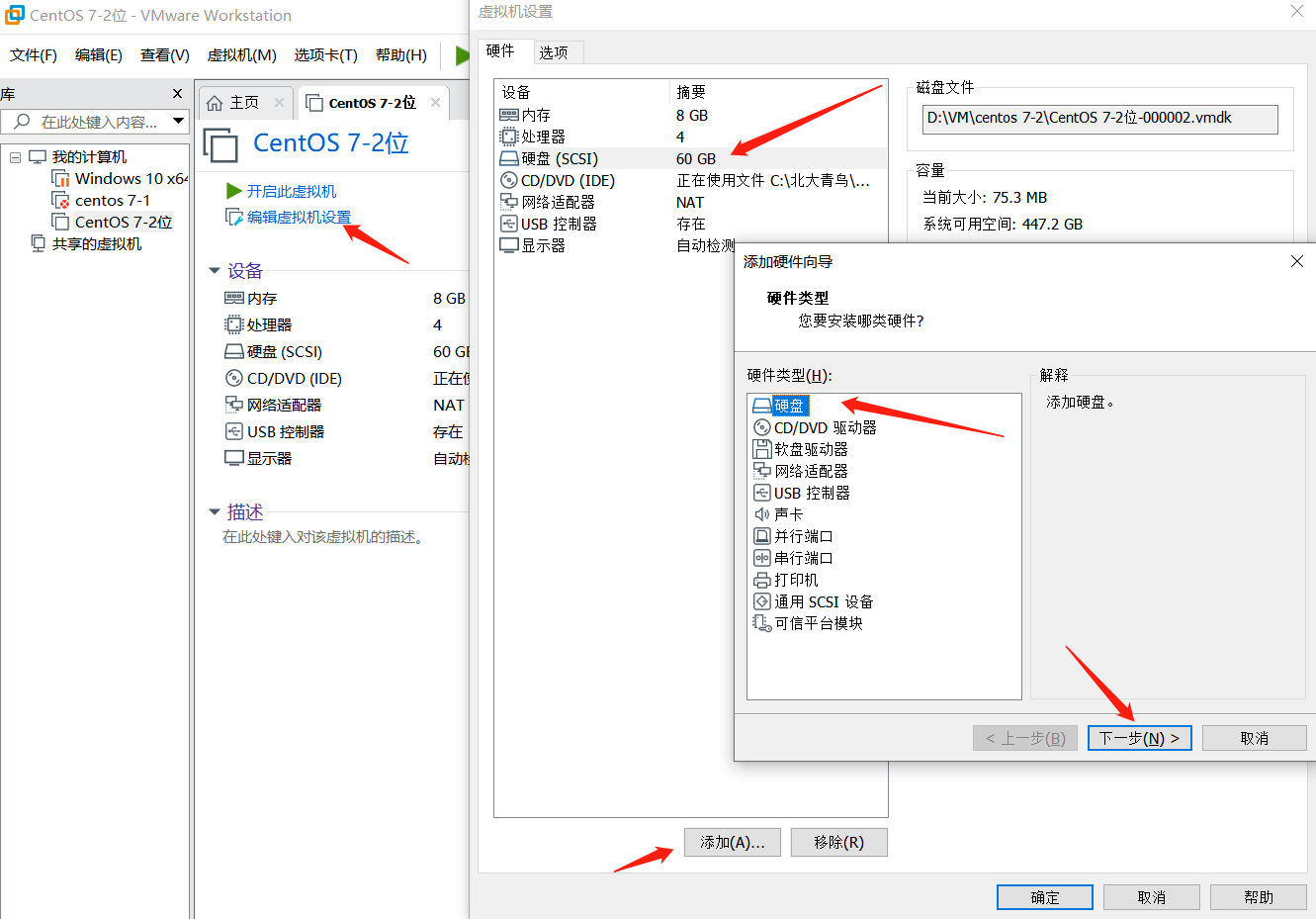Click the 打印机 printer icon in wizard
Screen dimensions: 1316x919
pyautogui.click(x=762, y=580)
